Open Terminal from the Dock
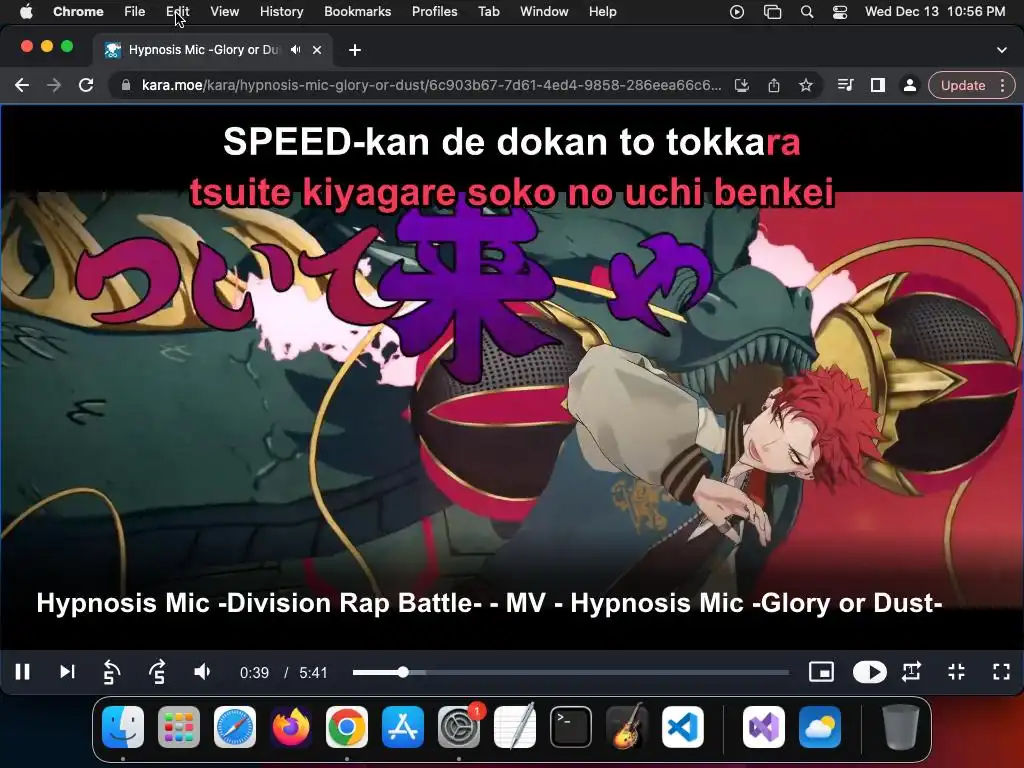Screen dimensions: 1024x768 pyautogui.click(x=571, y=727)
